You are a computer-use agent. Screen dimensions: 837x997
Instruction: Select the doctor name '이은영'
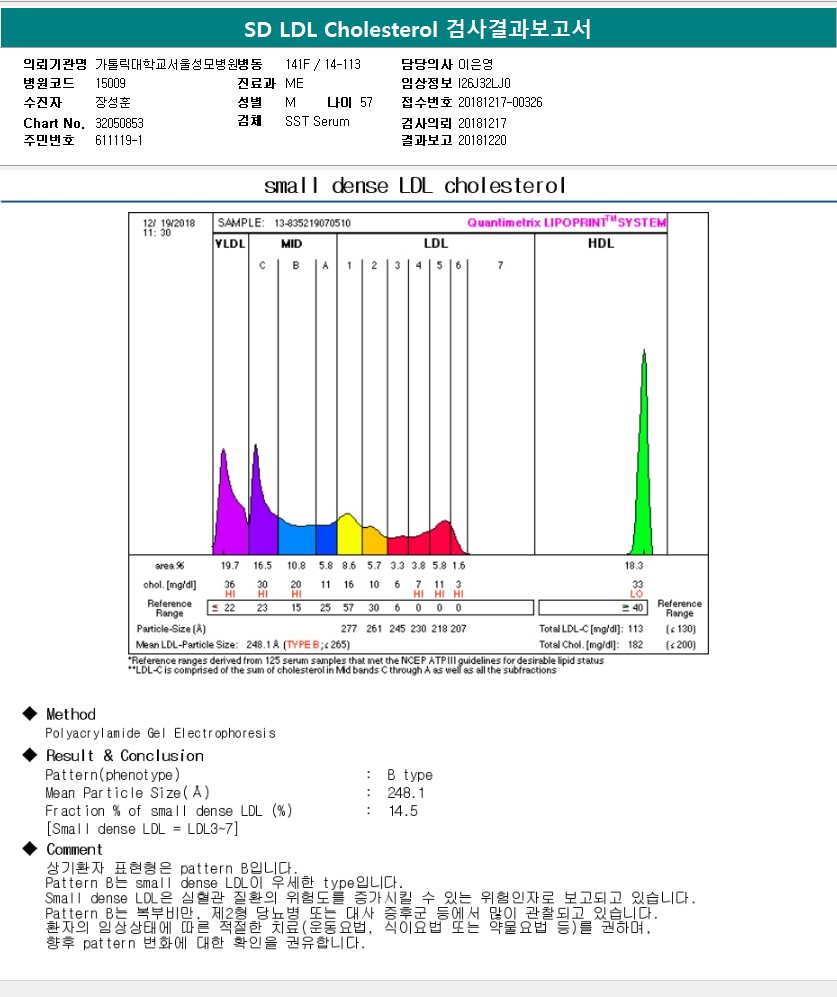coord(475,64)
